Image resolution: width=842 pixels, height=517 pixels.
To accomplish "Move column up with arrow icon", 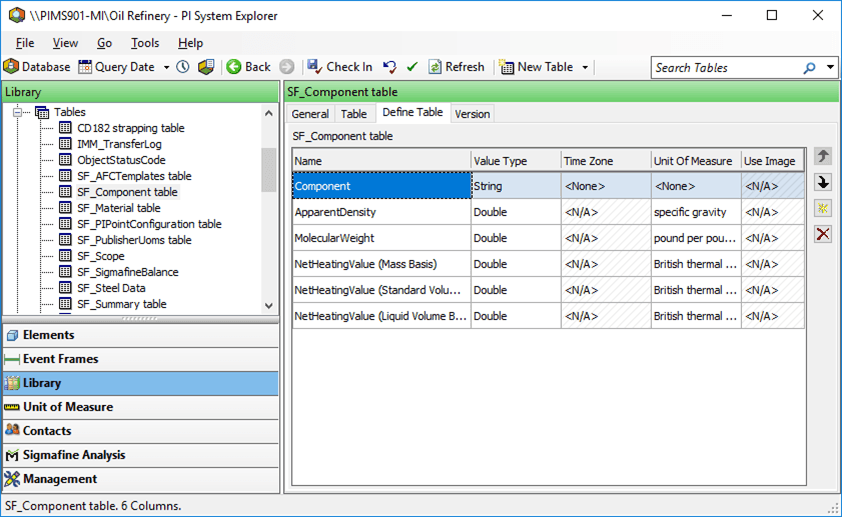I will coord(823,156).
